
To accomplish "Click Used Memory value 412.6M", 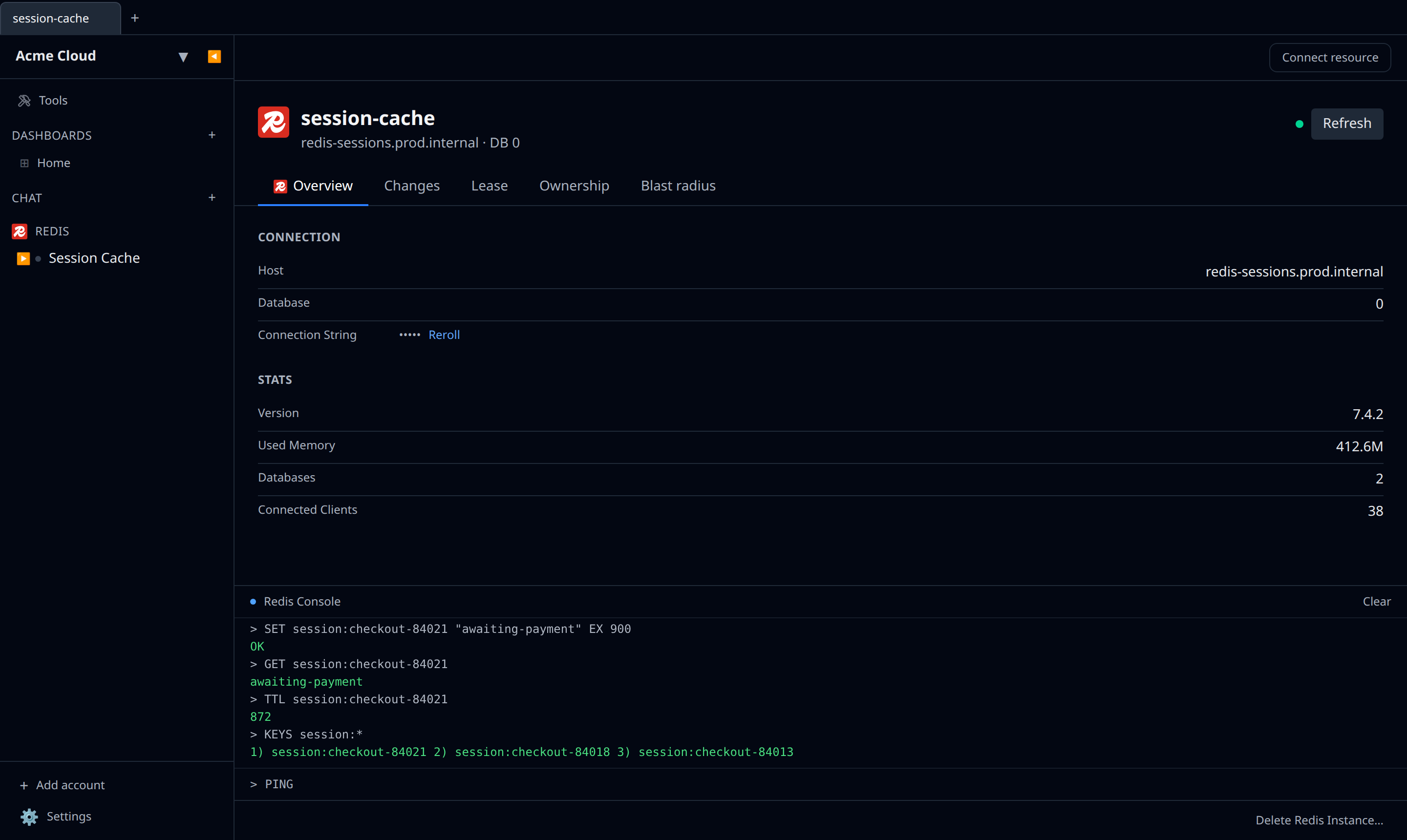I will (1359, 446).
